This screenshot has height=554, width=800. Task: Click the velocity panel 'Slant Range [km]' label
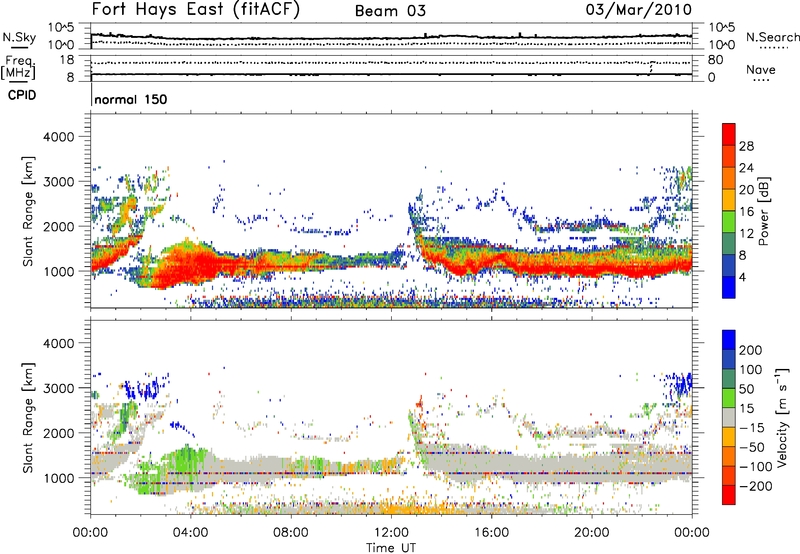28,418
